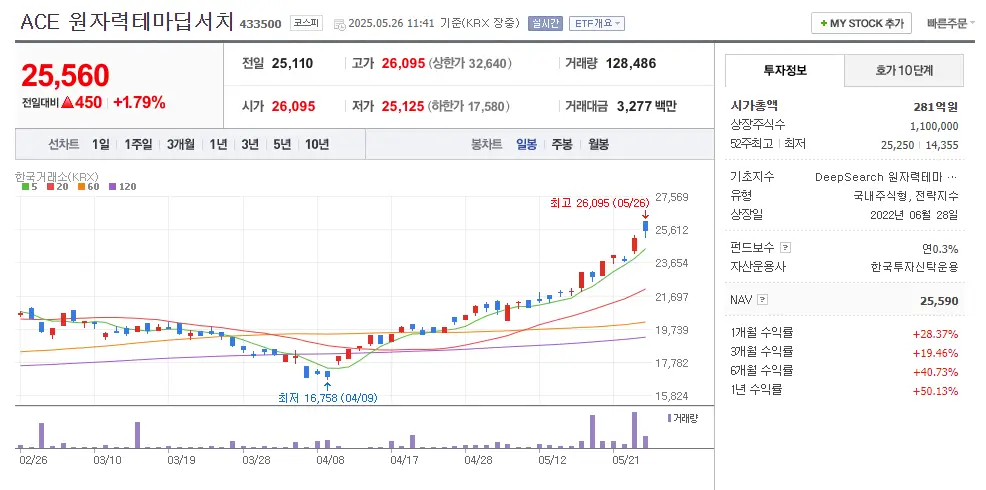Open the 호가10단계 tab
The height and width of the screenshot is (490, 986).
pos(904,71)
